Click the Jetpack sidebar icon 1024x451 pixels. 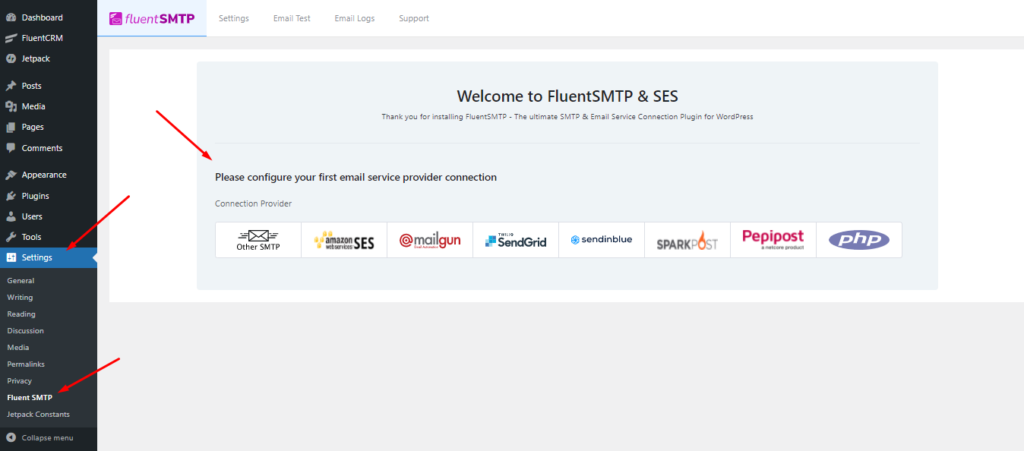click(x=10, y=59)
